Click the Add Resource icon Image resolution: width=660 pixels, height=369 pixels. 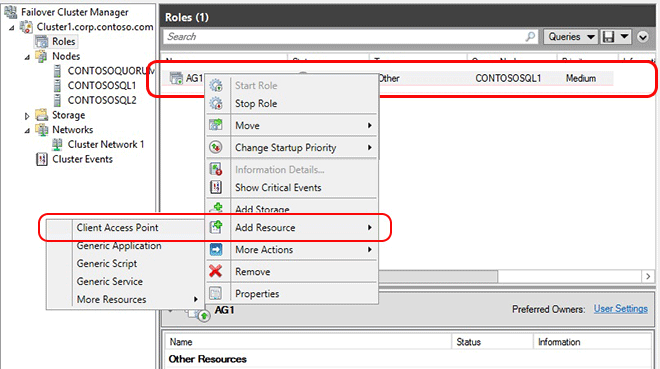click(x=216, y=227)
